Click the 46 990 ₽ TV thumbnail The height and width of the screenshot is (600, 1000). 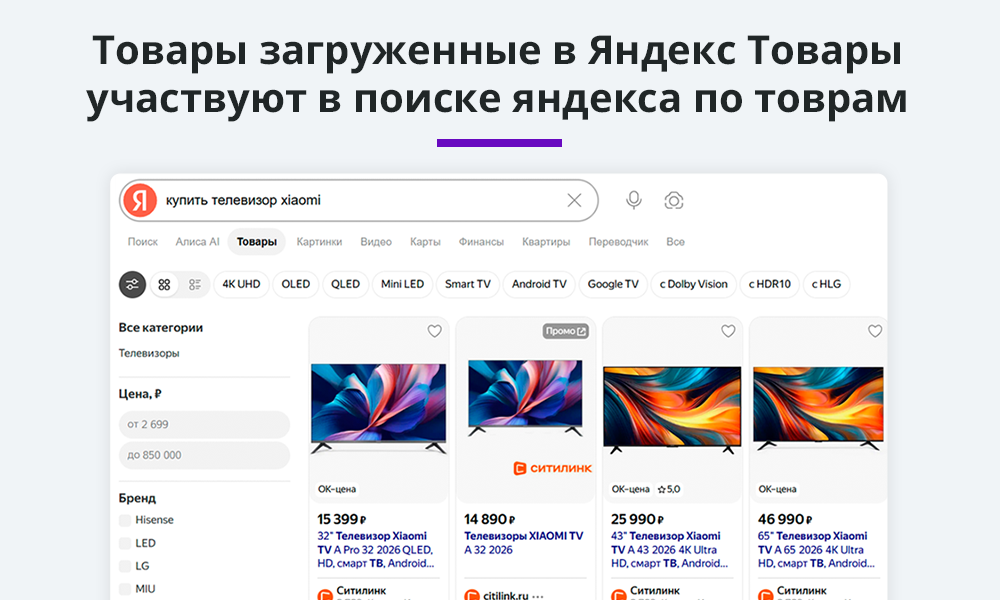click(818, 408)
